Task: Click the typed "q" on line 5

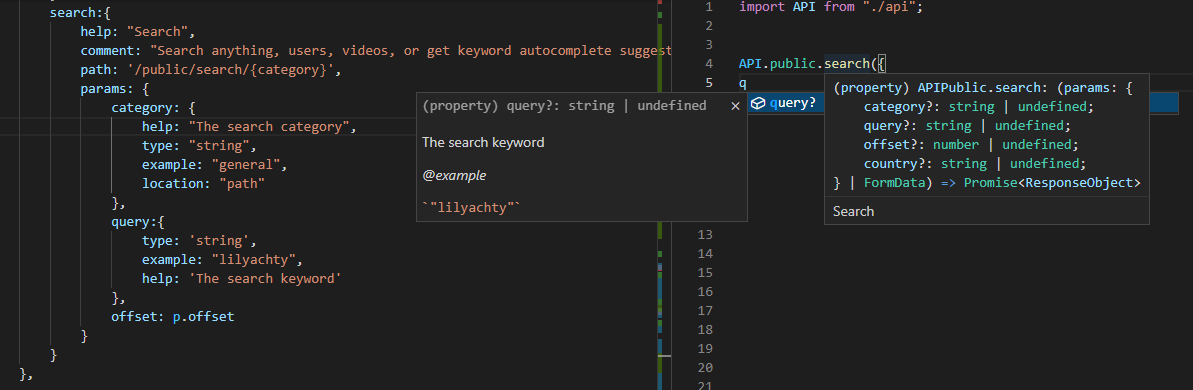Action: (x=743, y=84)
